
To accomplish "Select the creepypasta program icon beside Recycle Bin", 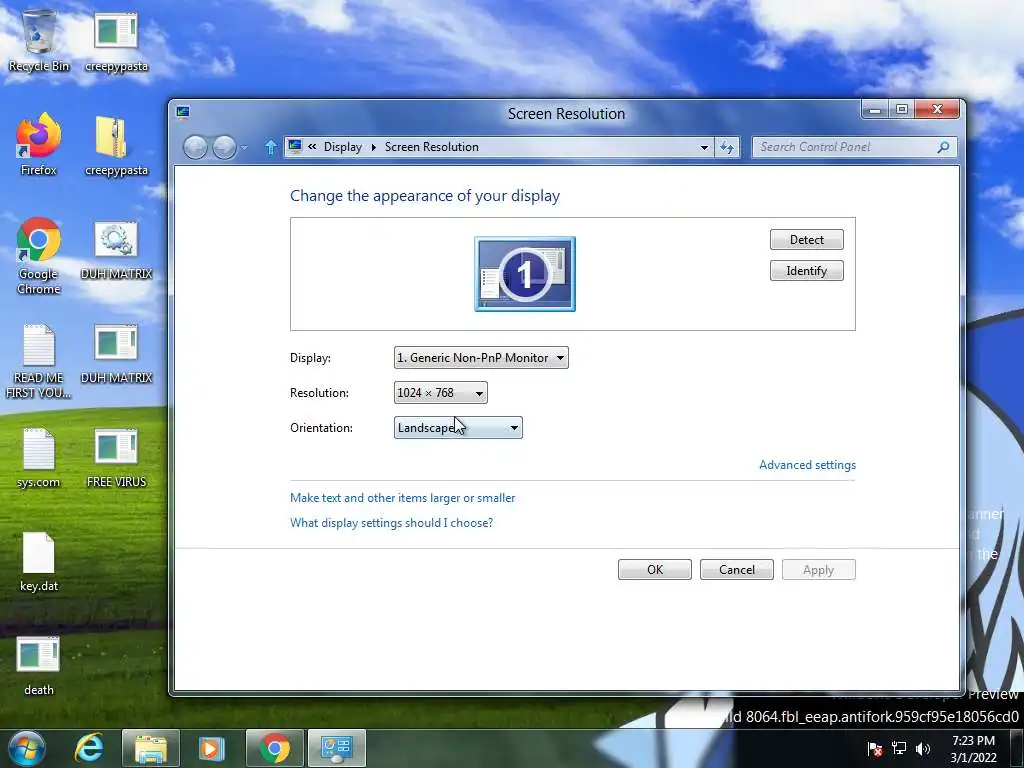I will click(x=116, y=40).
